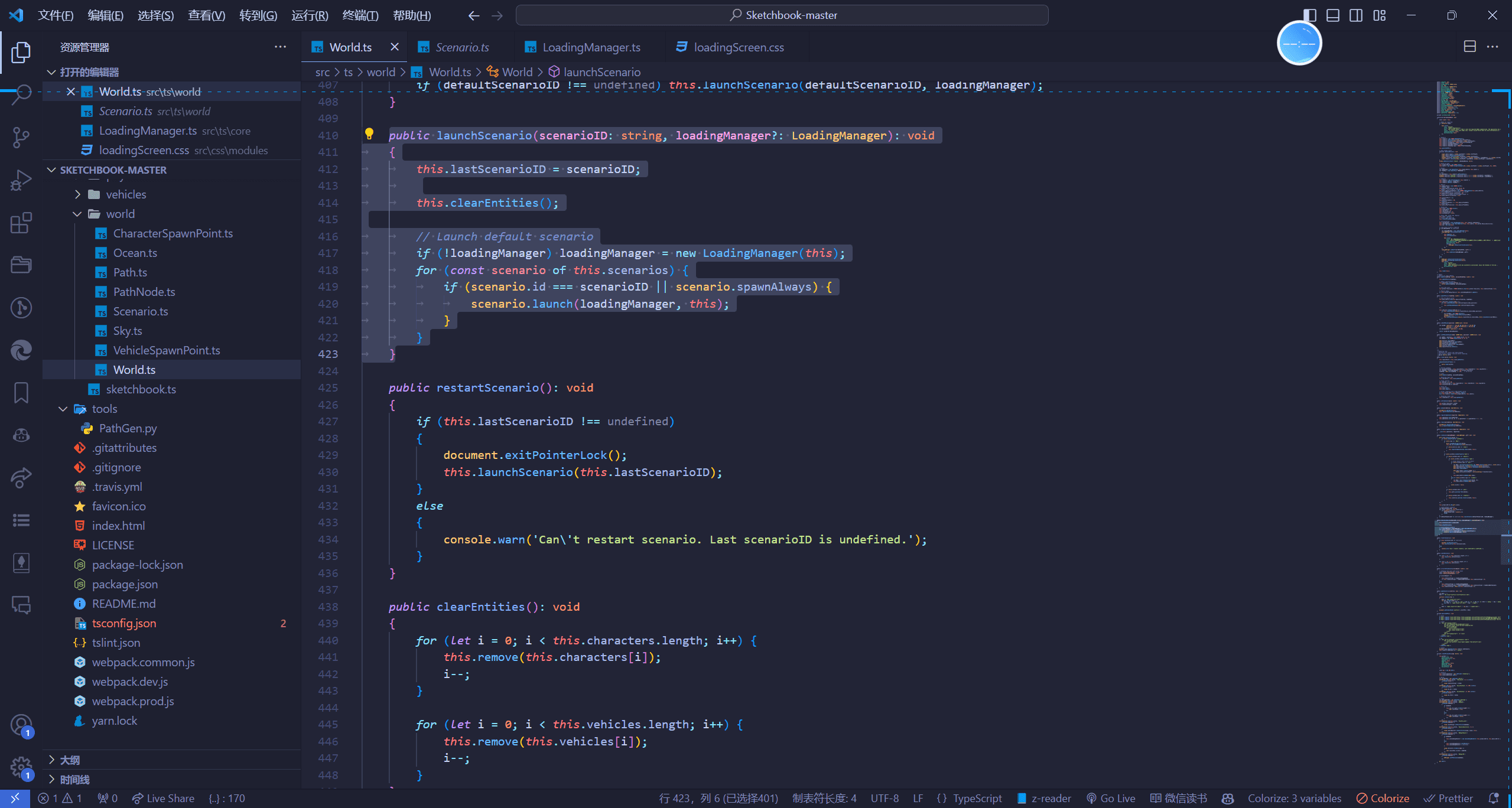Select the Extensions icon in activity bar
1512x808 pixels.
point(22,222)
